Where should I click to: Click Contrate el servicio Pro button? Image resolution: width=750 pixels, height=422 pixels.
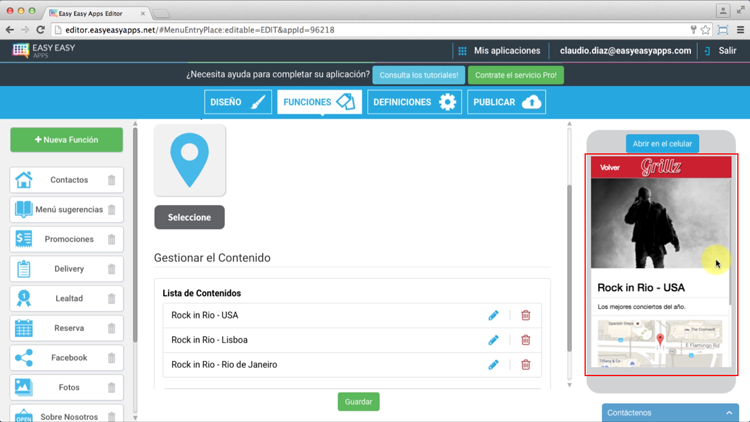516,75
